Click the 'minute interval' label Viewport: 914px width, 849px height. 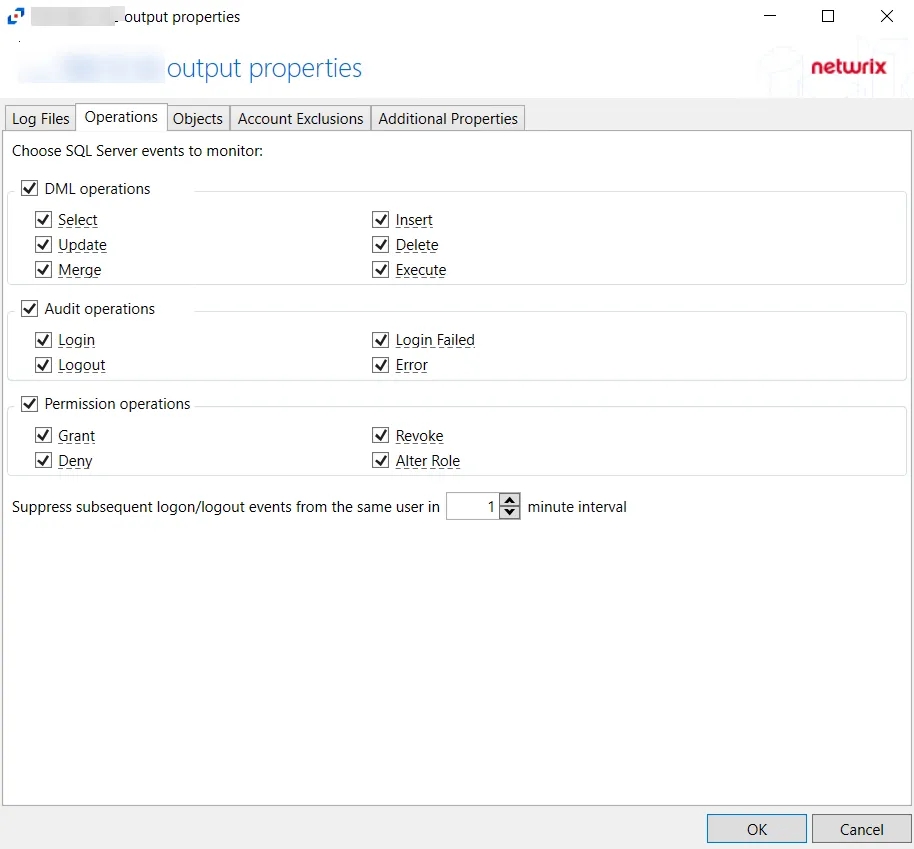tap(577, 507)
